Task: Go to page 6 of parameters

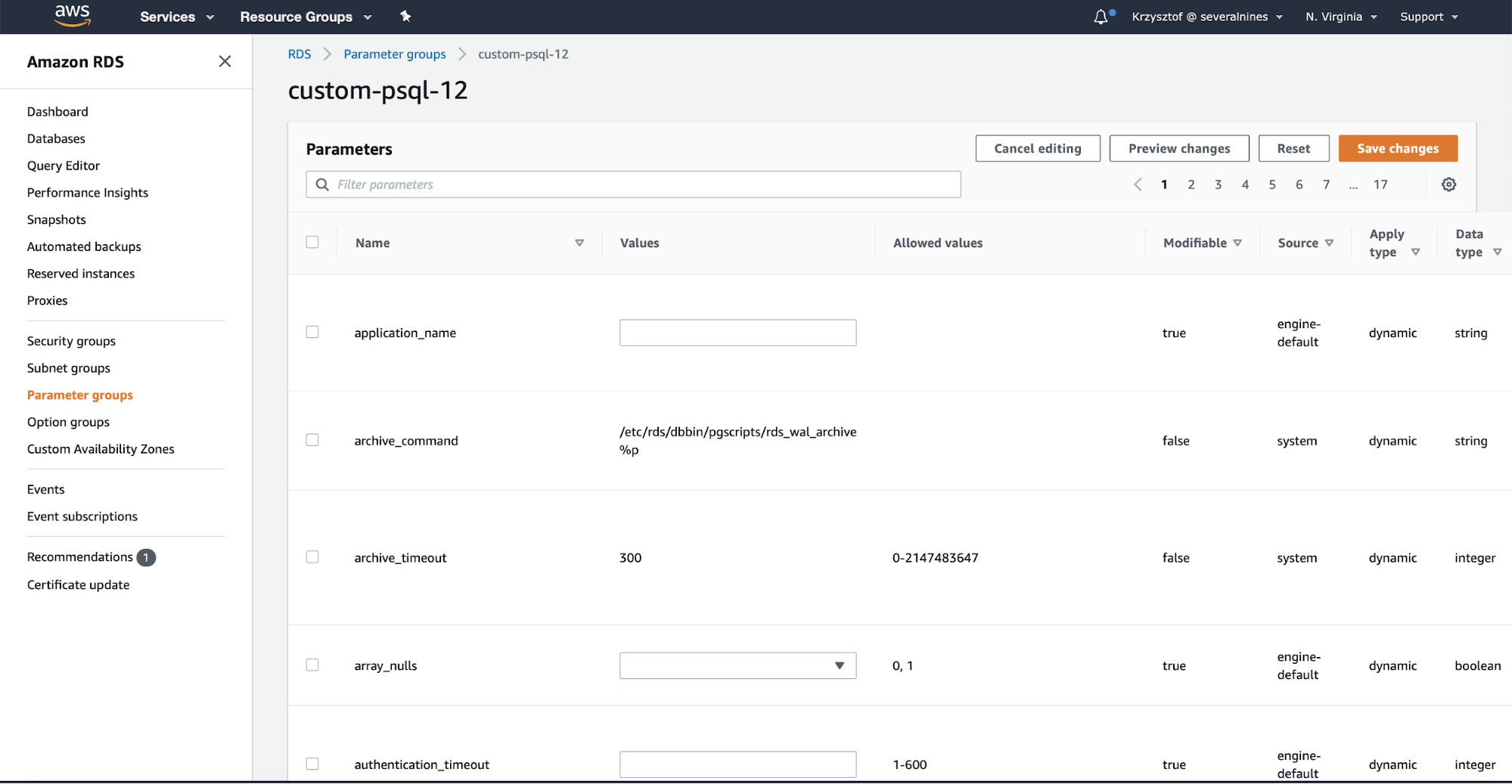Action: click(1299, 184)
